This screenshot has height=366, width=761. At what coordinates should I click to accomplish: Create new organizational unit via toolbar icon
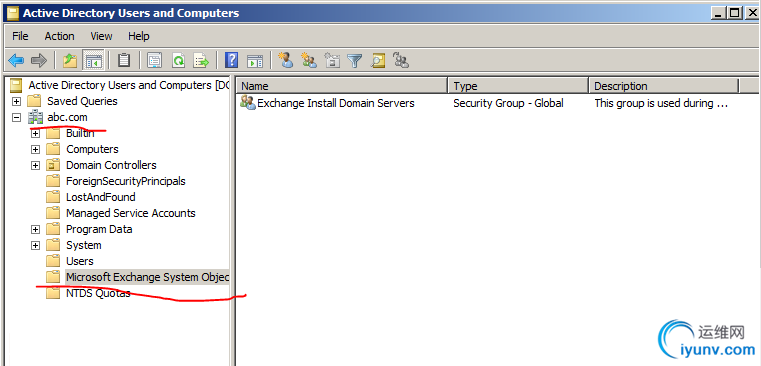pyautogui.click(x=332, y=61)
